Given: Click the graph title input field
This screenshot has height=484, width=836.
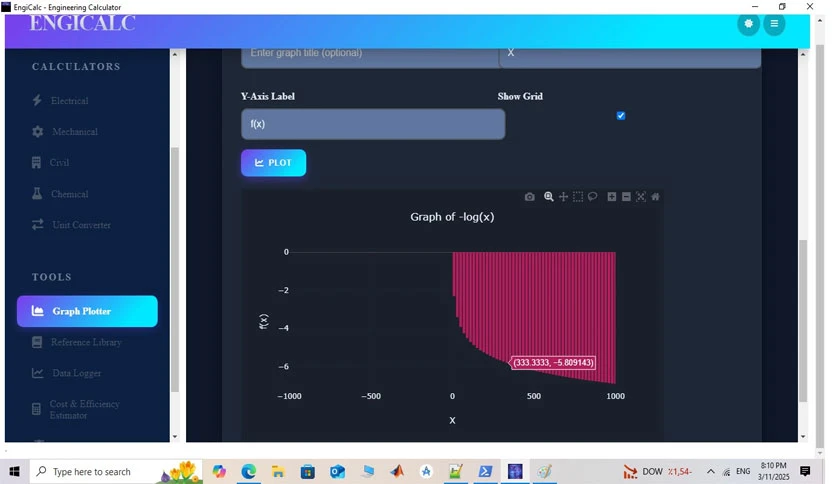Looking at the screenshot, I should pyautogui.click(x=370, y=55).
